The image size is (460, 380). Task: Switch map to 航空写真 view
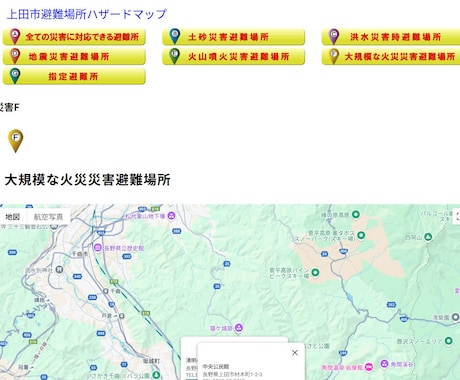(x=48, y=217)
